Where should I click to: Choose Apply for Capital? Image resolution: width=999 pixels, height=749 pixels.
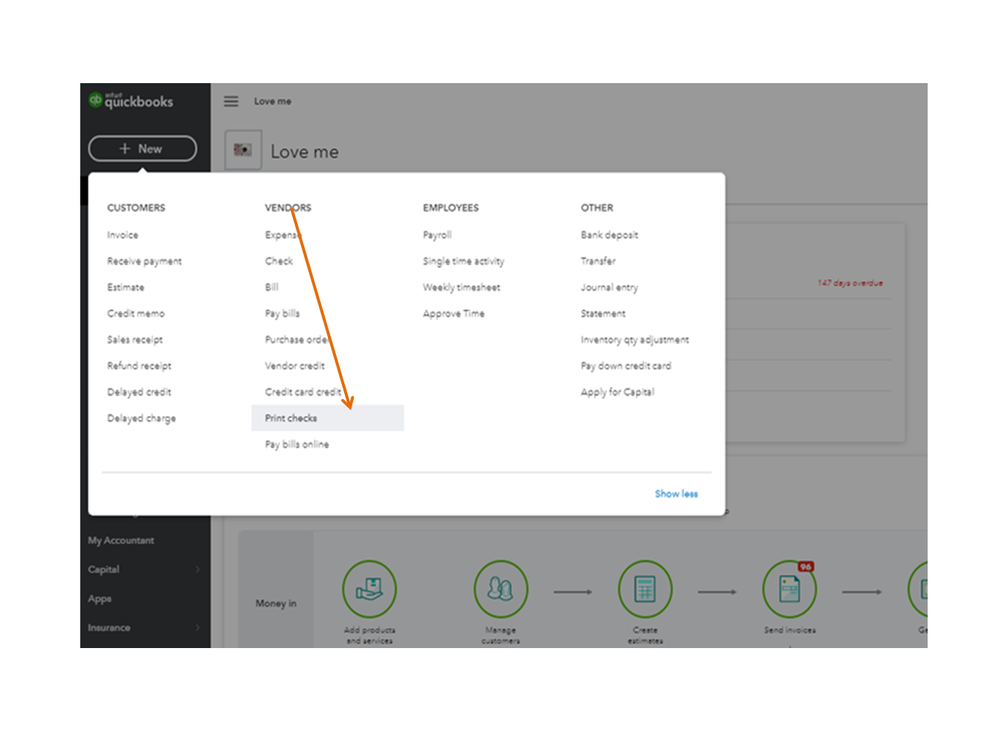617,392
